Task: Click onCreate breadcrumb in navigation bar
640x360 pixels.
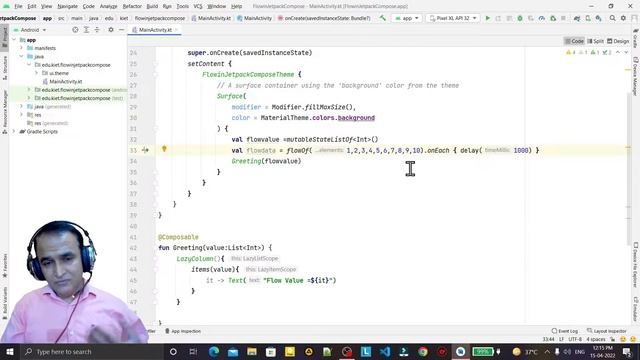Action: click(x=324, y=18)
